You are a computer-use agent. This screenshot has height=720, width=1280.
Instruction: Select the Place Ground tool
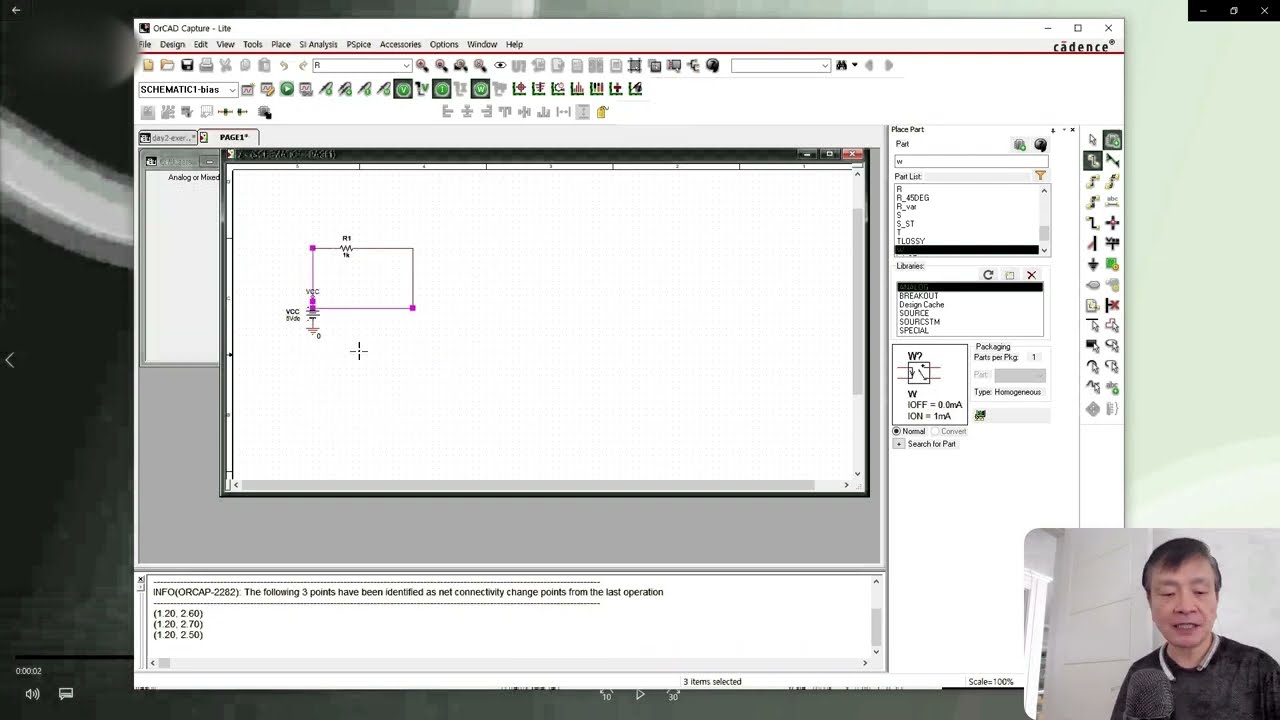(x=1093, y=264)
